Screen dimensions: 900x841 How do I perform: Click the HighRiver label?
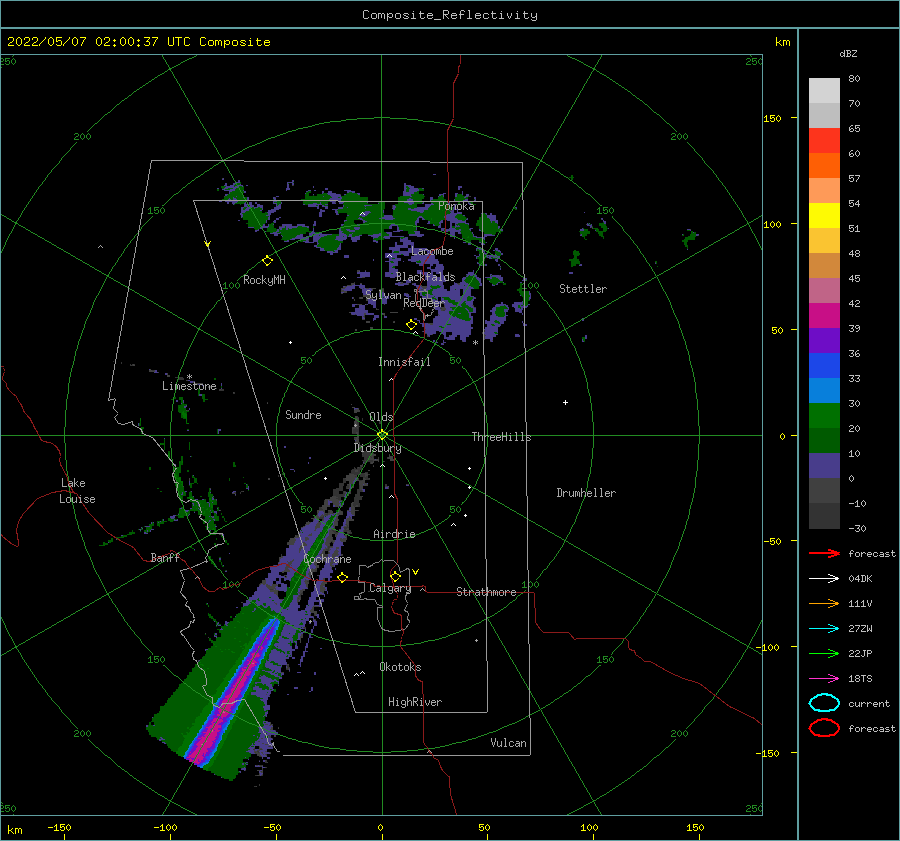coord(415,702)
